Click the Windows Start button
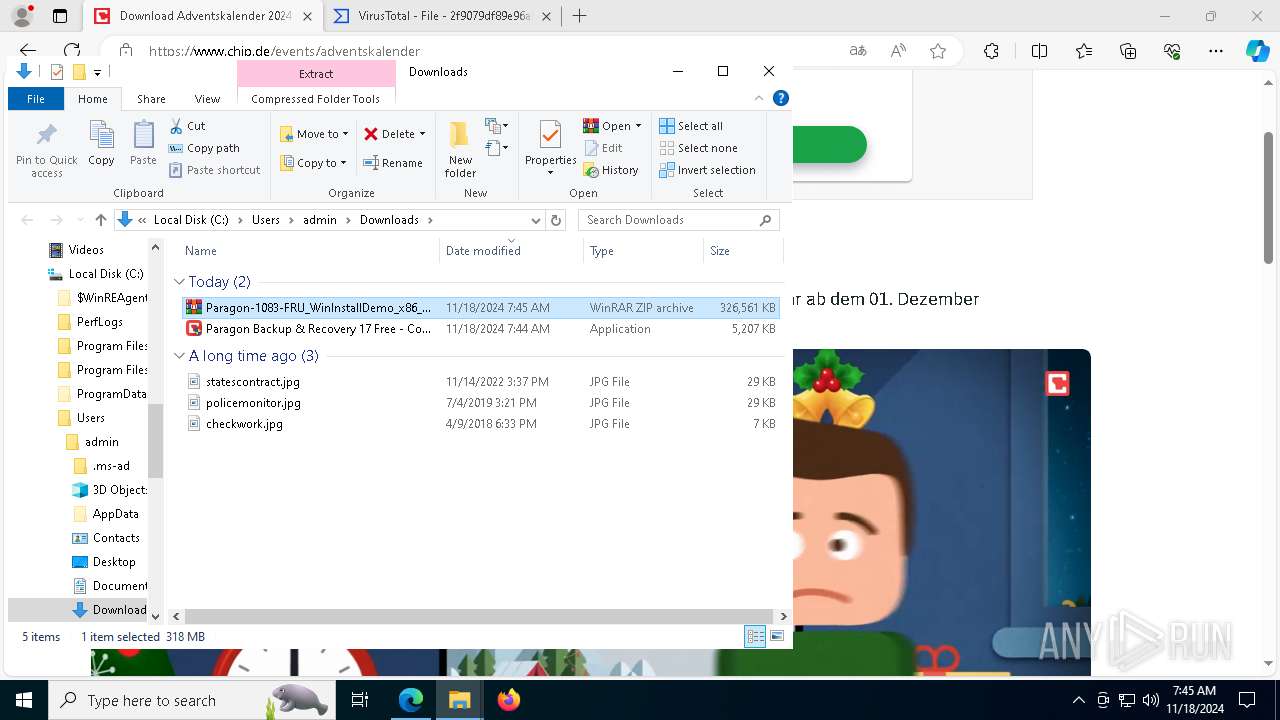This screenshot has width=1280, height=720. (23, 700)
